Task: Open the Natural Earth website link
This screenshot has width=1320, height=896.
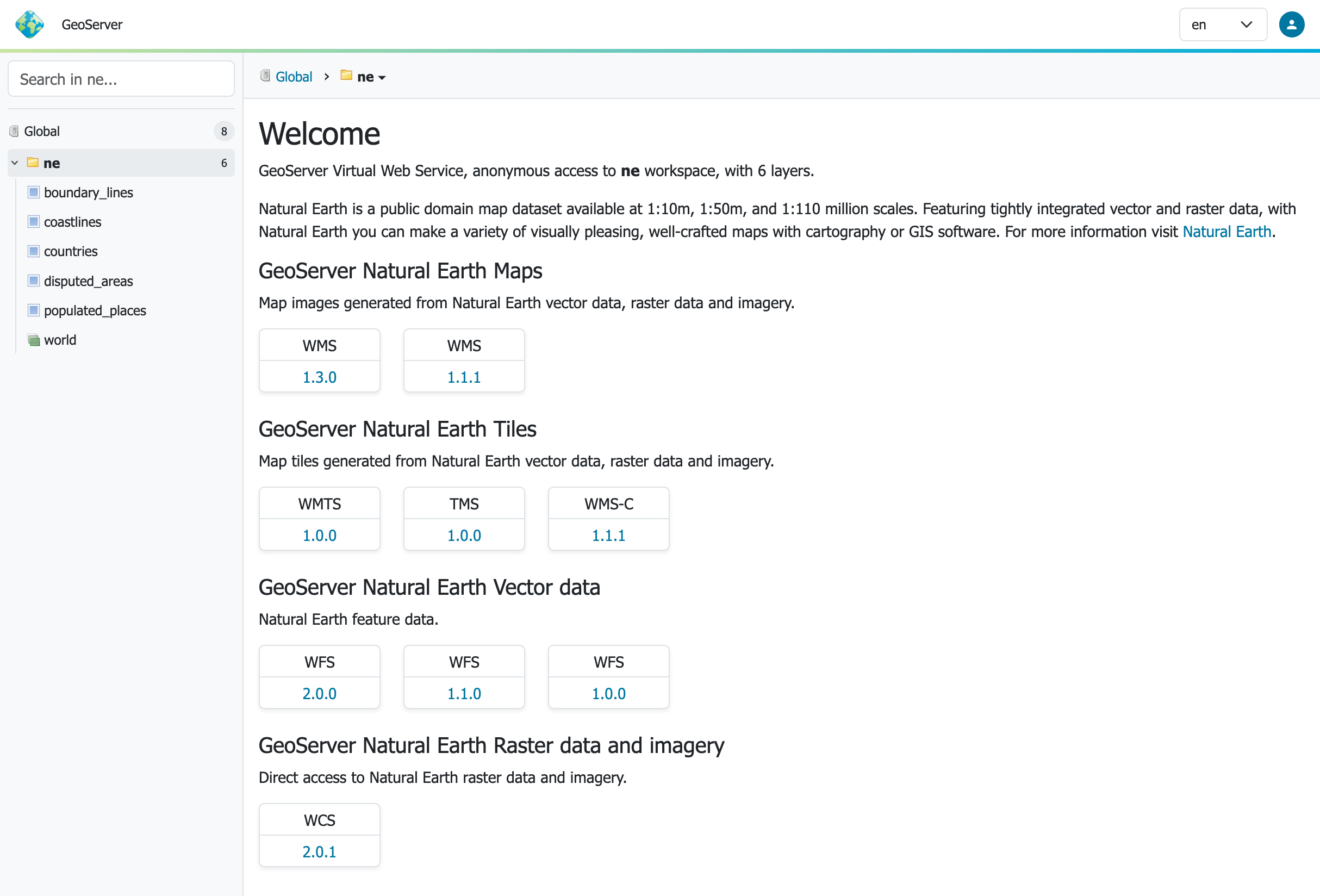Action: coord(1226,232)
